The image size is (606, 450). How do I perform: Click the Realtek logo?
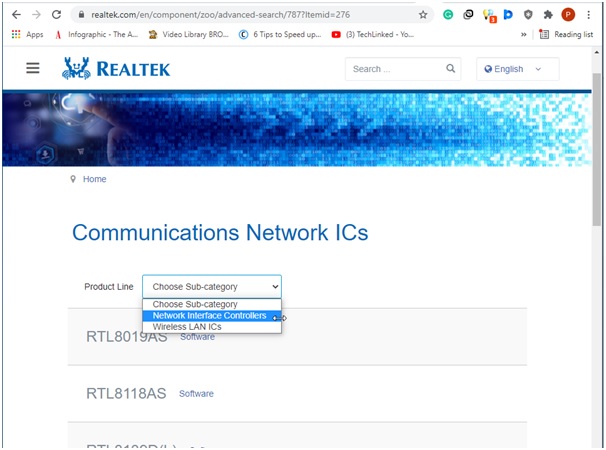[x=116, y=68]
